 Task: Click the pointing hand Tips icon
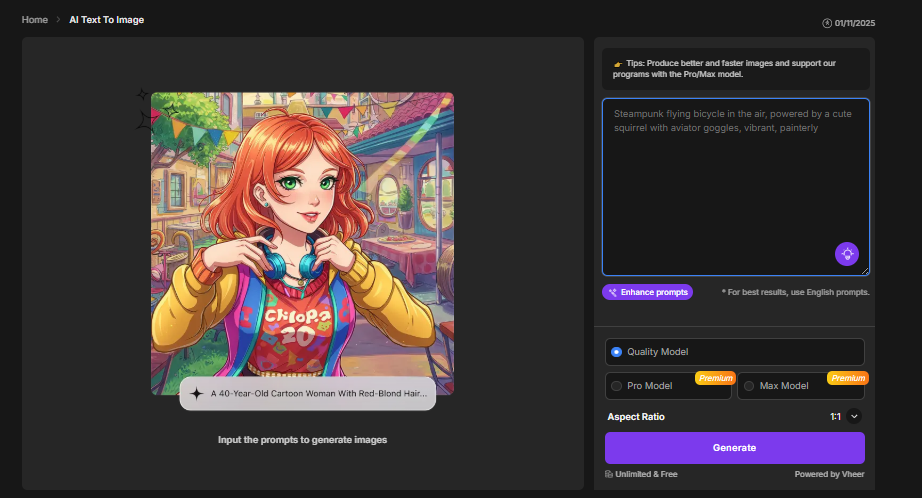(617, 62)
